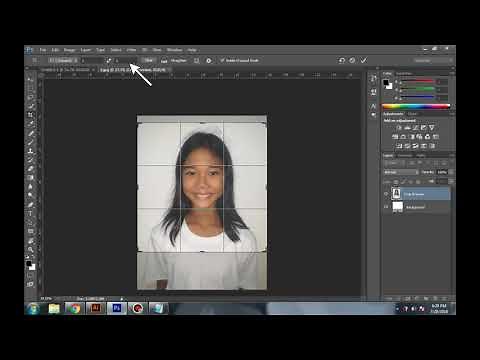Select the Crop Preview layer row
The image size is (480, 360).
point(417,194)
